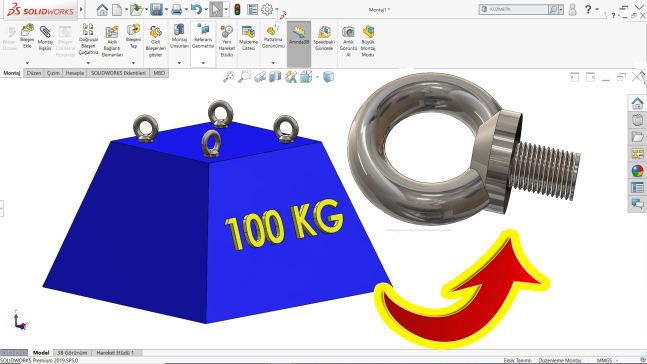Click Montaj Unsurları tool
Screen dimensions: 647x364
pos(179,36)
